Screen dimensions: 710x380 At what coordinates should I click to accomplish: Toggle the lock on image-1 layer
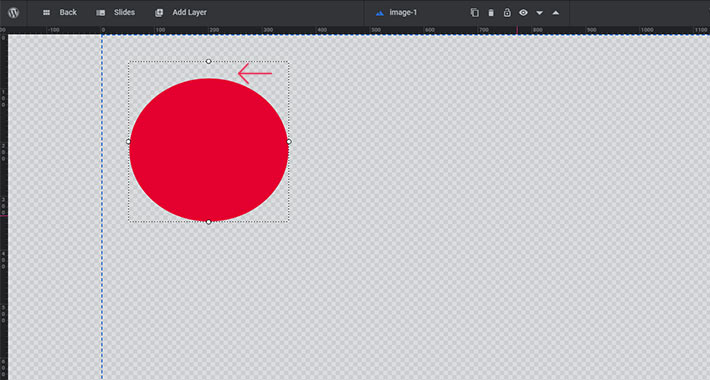507,13
